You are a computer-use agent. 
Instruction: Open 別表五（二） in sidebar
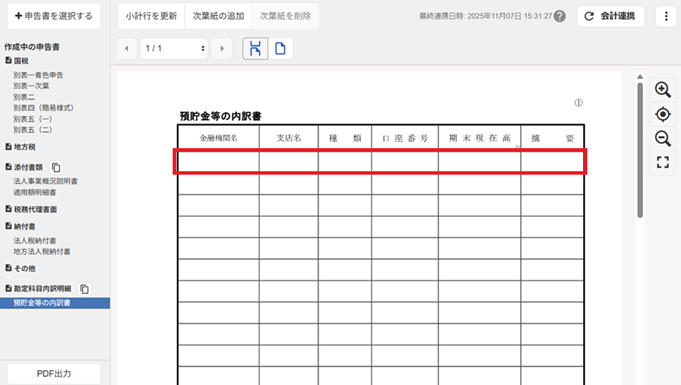33,130
